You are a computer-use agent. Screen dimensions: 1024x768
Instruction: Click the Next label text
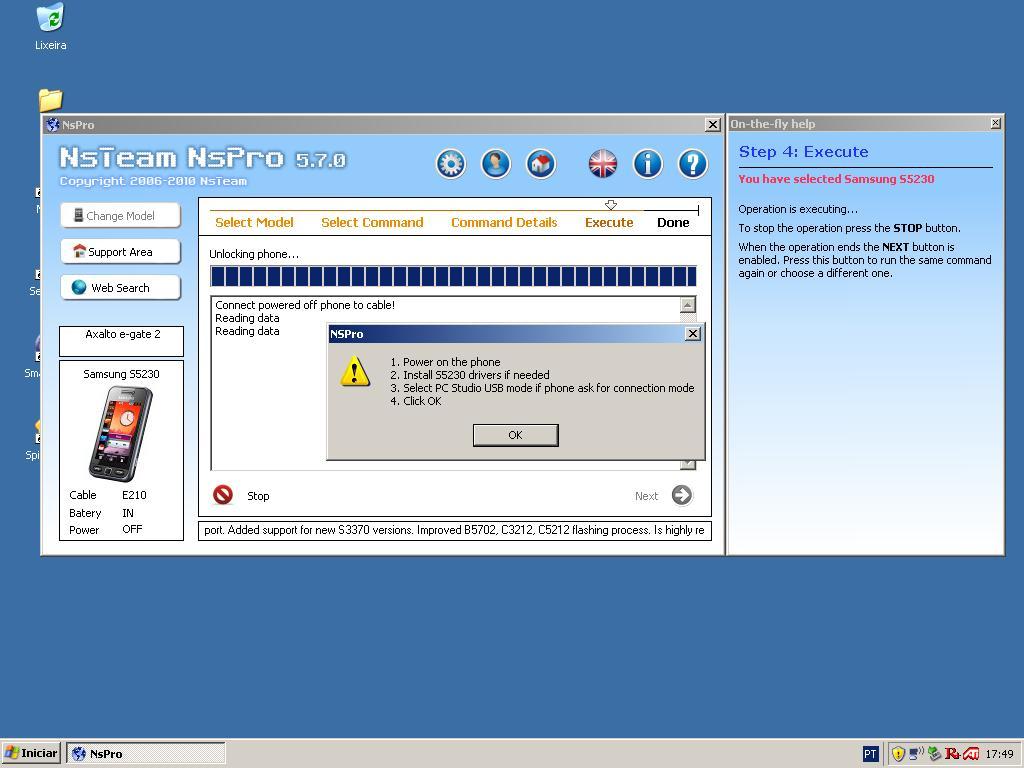point(647,496)
